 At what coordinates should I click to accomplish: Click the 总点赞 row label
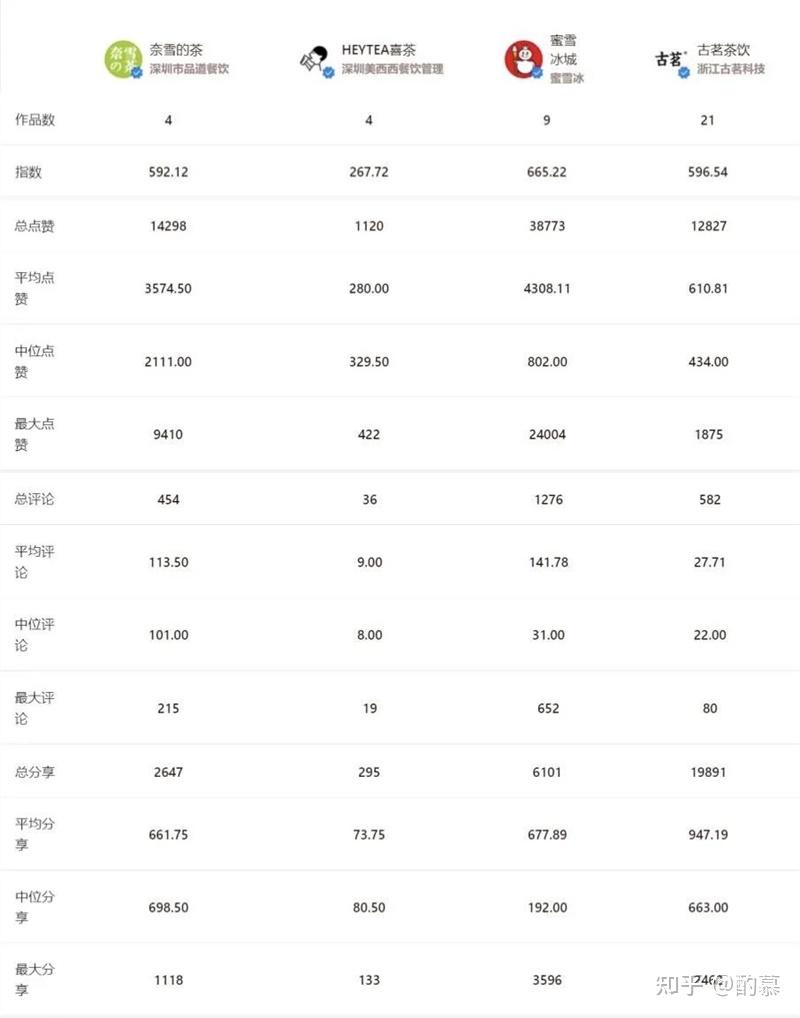click(35, 226)
